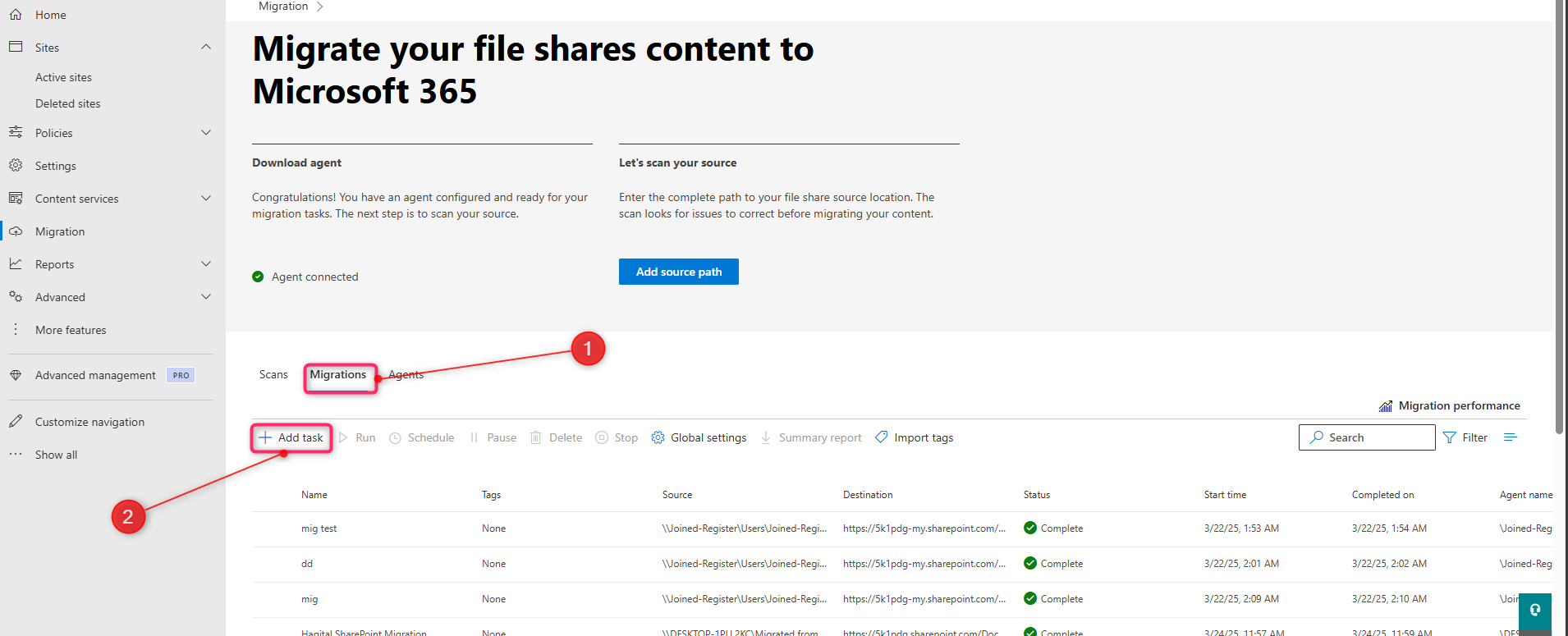
Task: Click the PRO badge
Action: (181, 375)
